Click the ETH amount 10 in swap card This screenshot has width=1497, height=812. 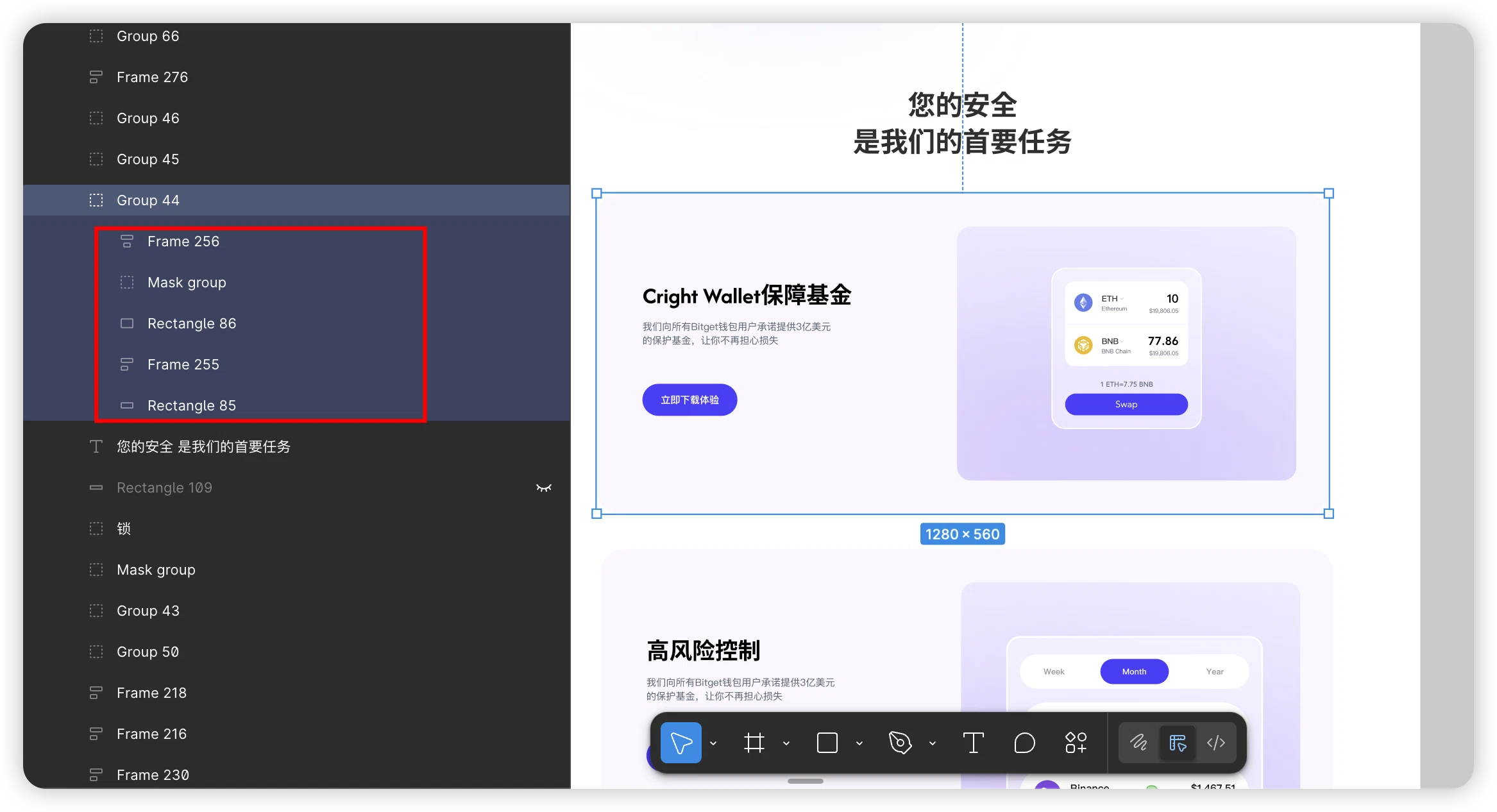(1172, 298)
